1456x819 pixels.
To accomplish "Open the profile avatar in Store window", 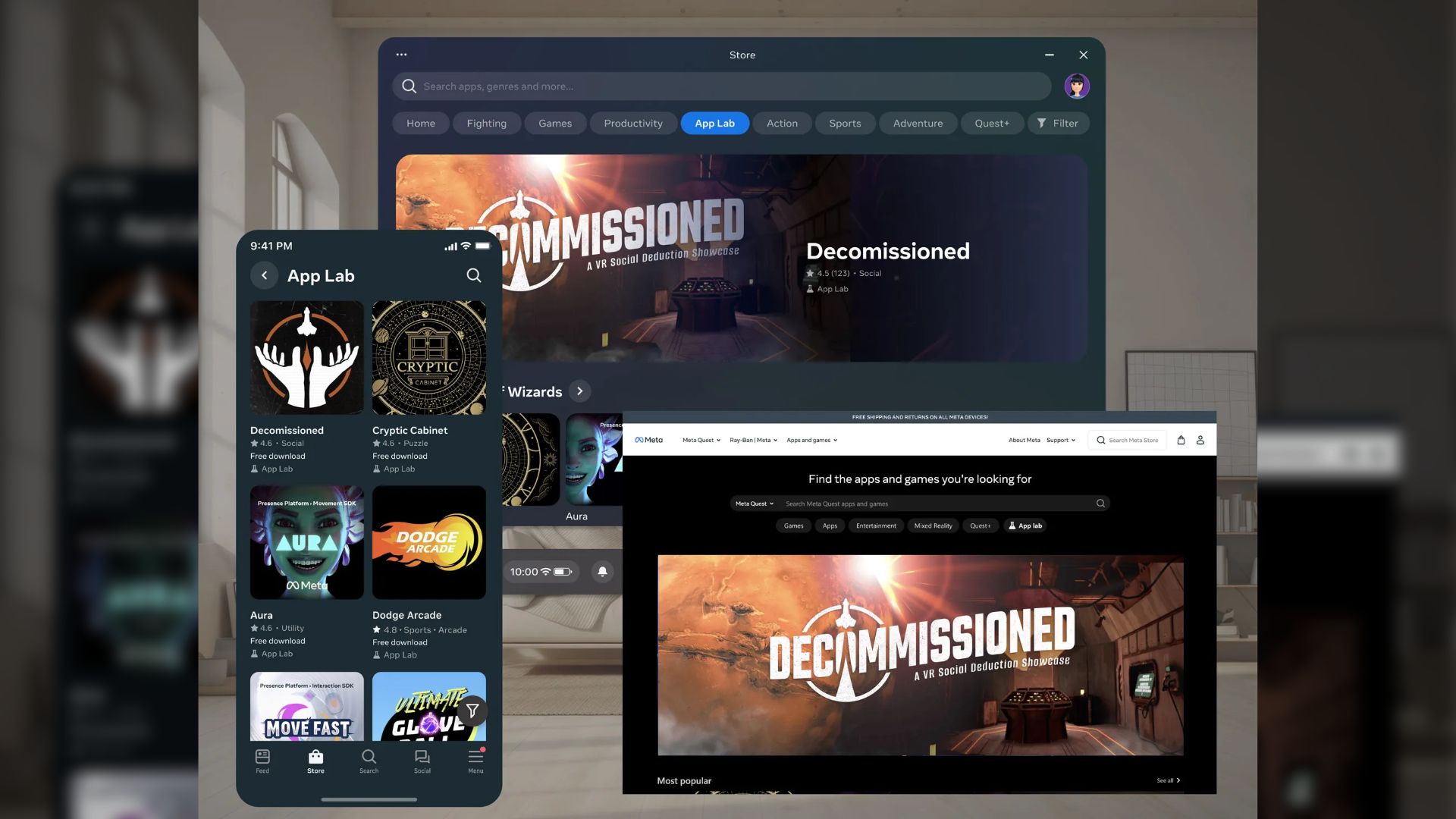I will (1077, 86).
